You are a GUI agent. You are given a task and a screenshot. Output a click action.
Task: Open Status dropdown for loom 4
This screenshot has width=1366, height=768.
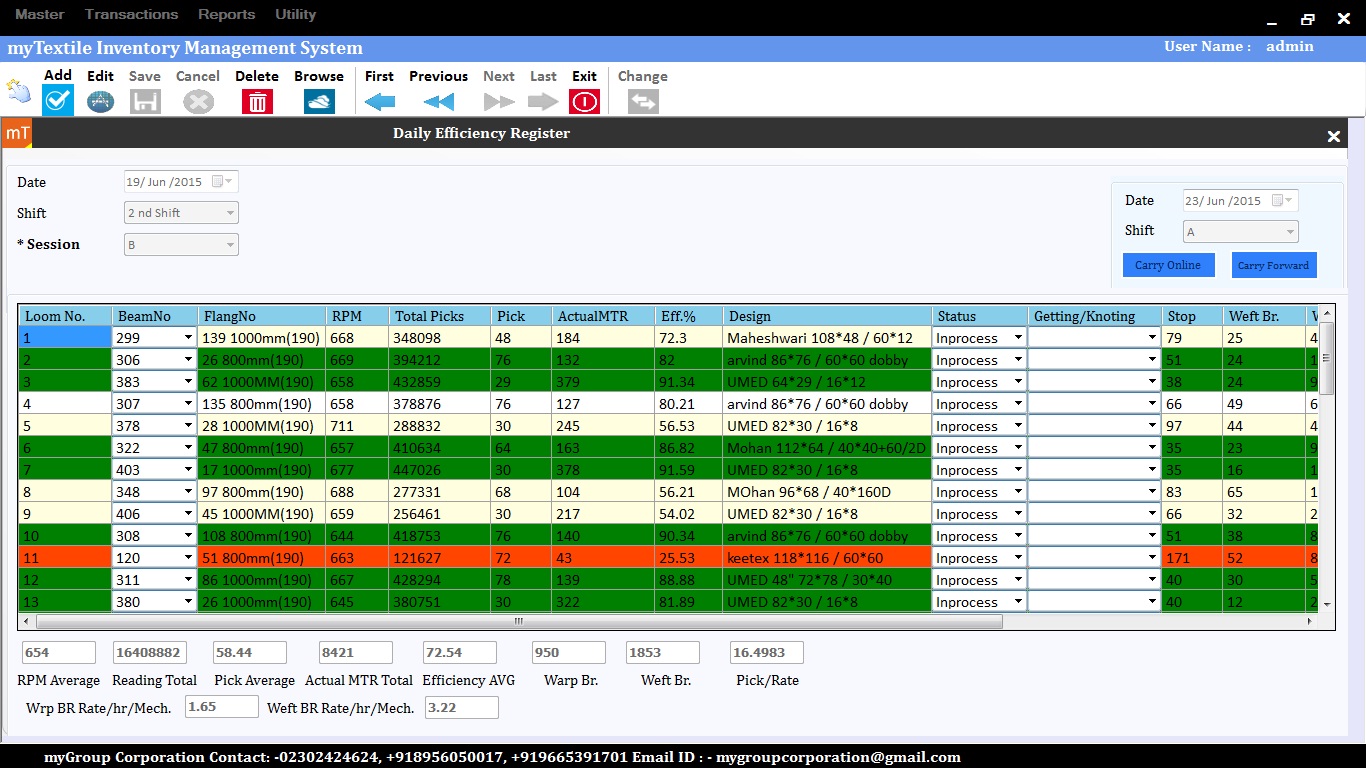(1018, 404)
